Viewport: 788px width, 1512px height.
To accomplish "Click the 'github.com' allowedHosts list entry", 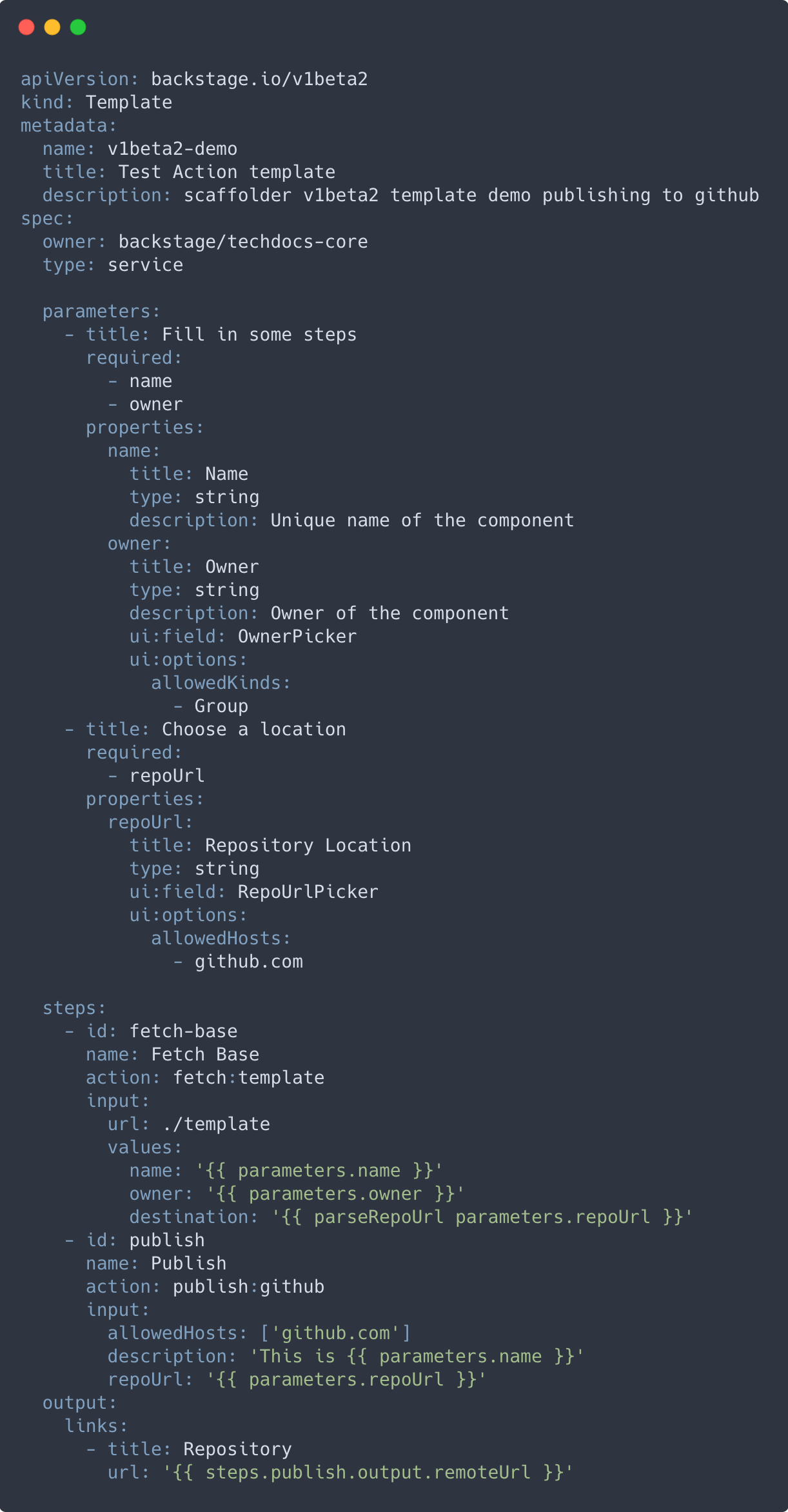I will click(x=248, y=962).
